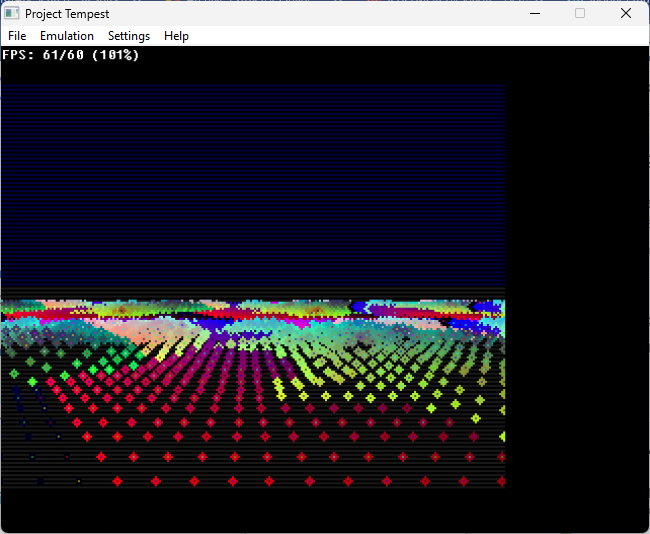Click the greyed-out maximize button
Viewport: 650px width, 534px height.
pos(580,14)
